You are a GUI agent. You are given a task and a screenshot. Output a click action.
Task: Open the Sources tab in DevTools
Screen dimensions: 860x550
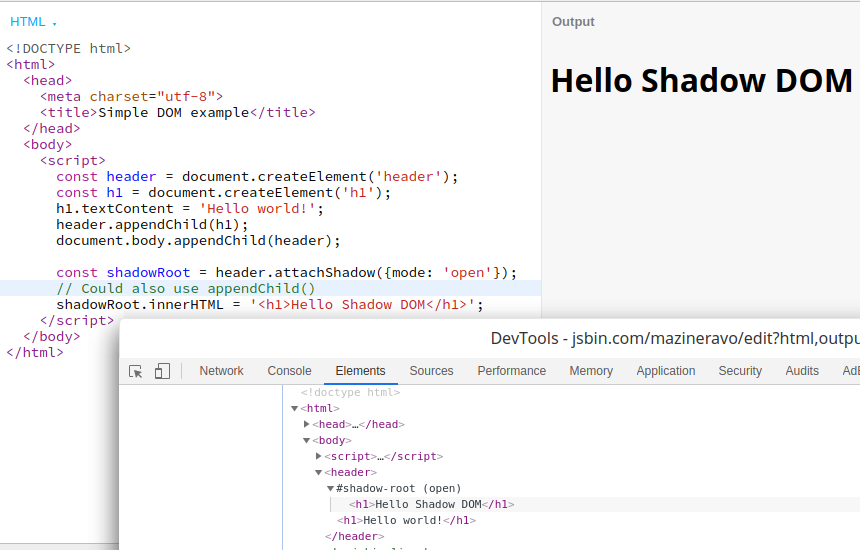431,371
